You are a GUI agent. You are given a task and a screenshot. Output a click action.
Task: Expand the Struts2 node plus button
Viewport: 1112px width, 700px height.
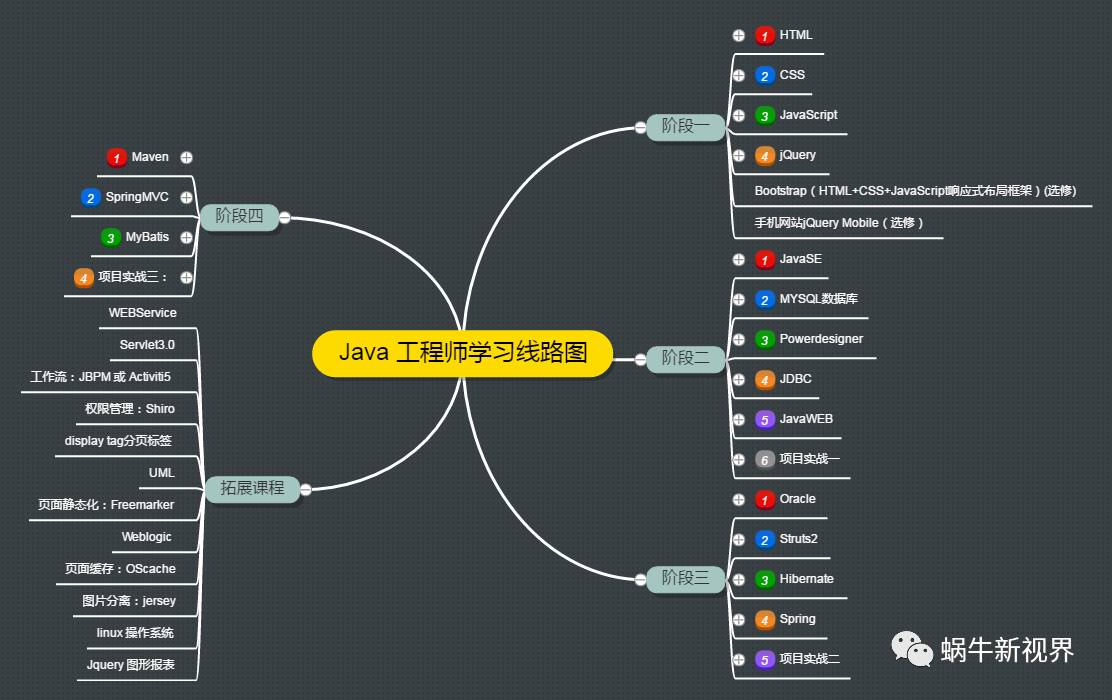[739, 540]
